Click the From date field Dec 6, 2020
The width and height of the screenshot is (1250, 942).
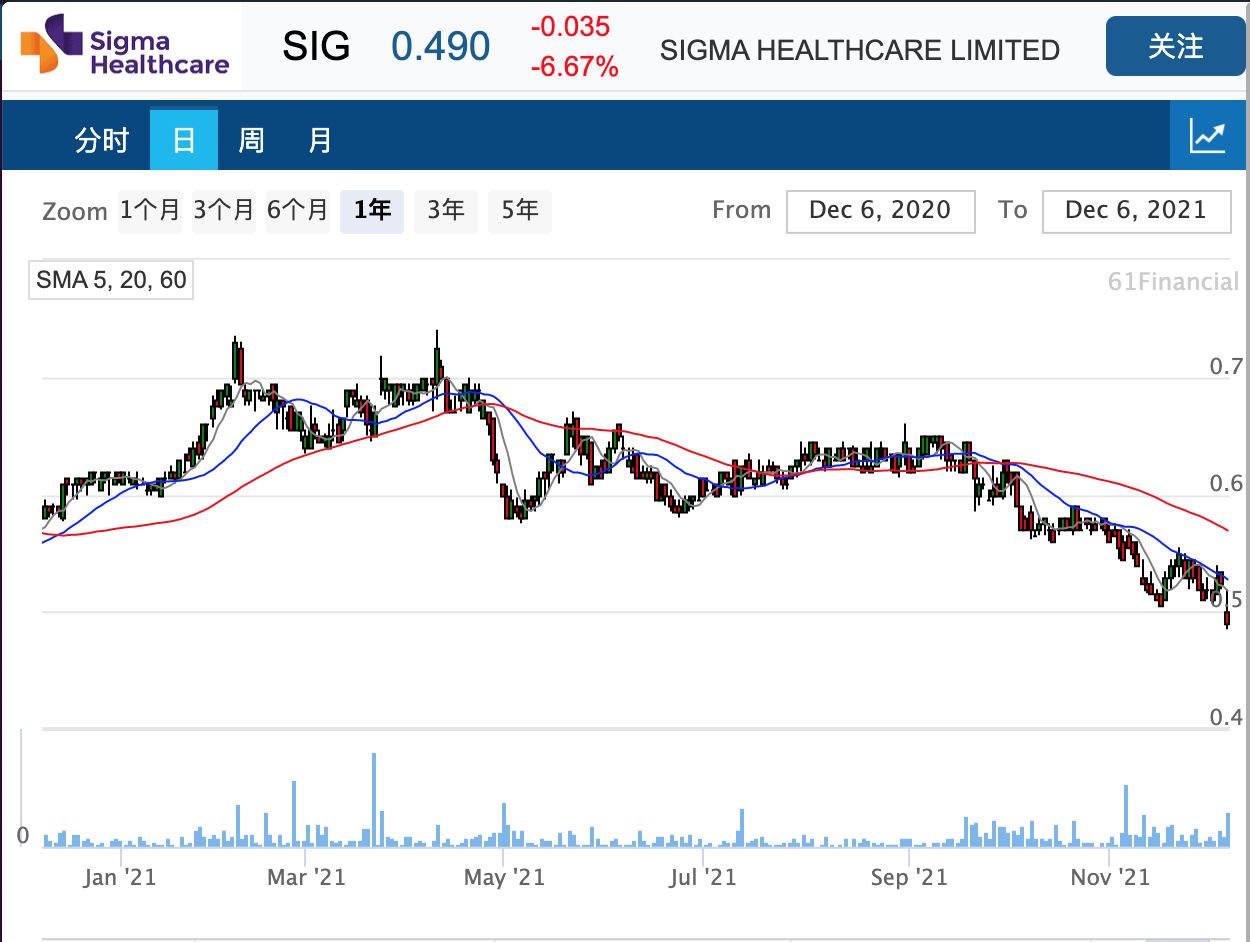click(880, 211)
